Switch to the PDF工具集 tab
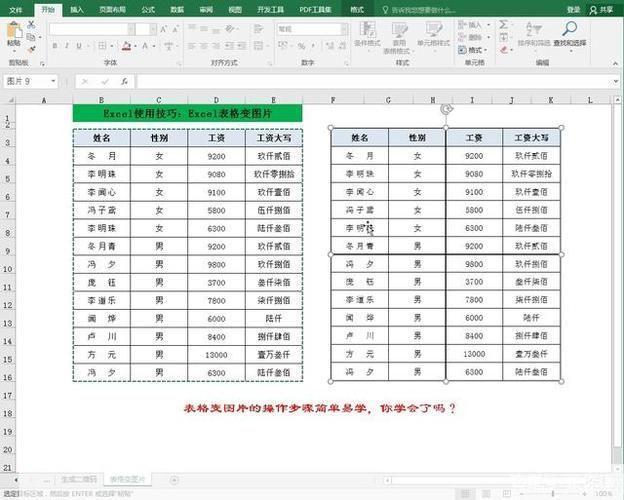This screenshot has width=624, height=500. click(x=316, y=10)
